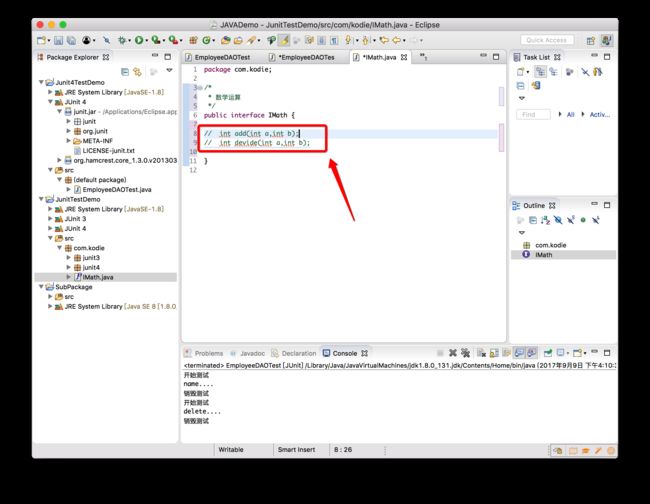Open the Task List view menu triangle
Viewport: 650px width, 504px height.
[x=522, y=98]
